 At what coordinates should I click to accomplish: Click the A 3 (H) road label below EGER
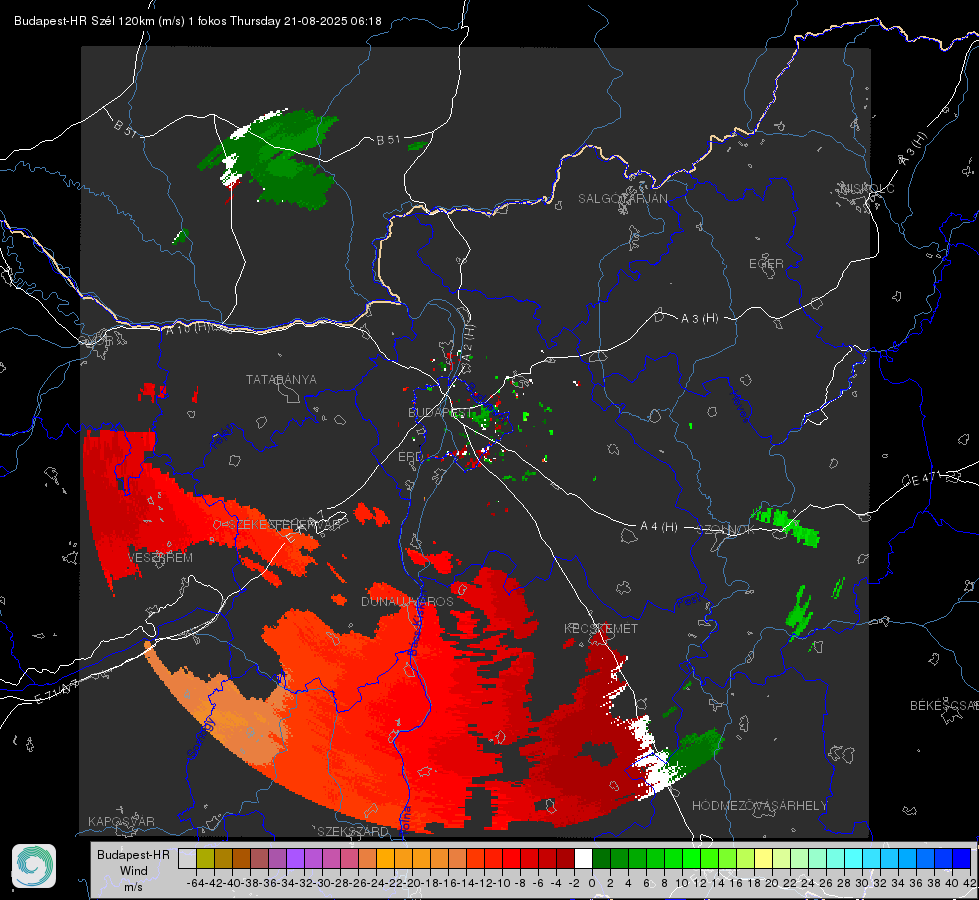[699, 319]
